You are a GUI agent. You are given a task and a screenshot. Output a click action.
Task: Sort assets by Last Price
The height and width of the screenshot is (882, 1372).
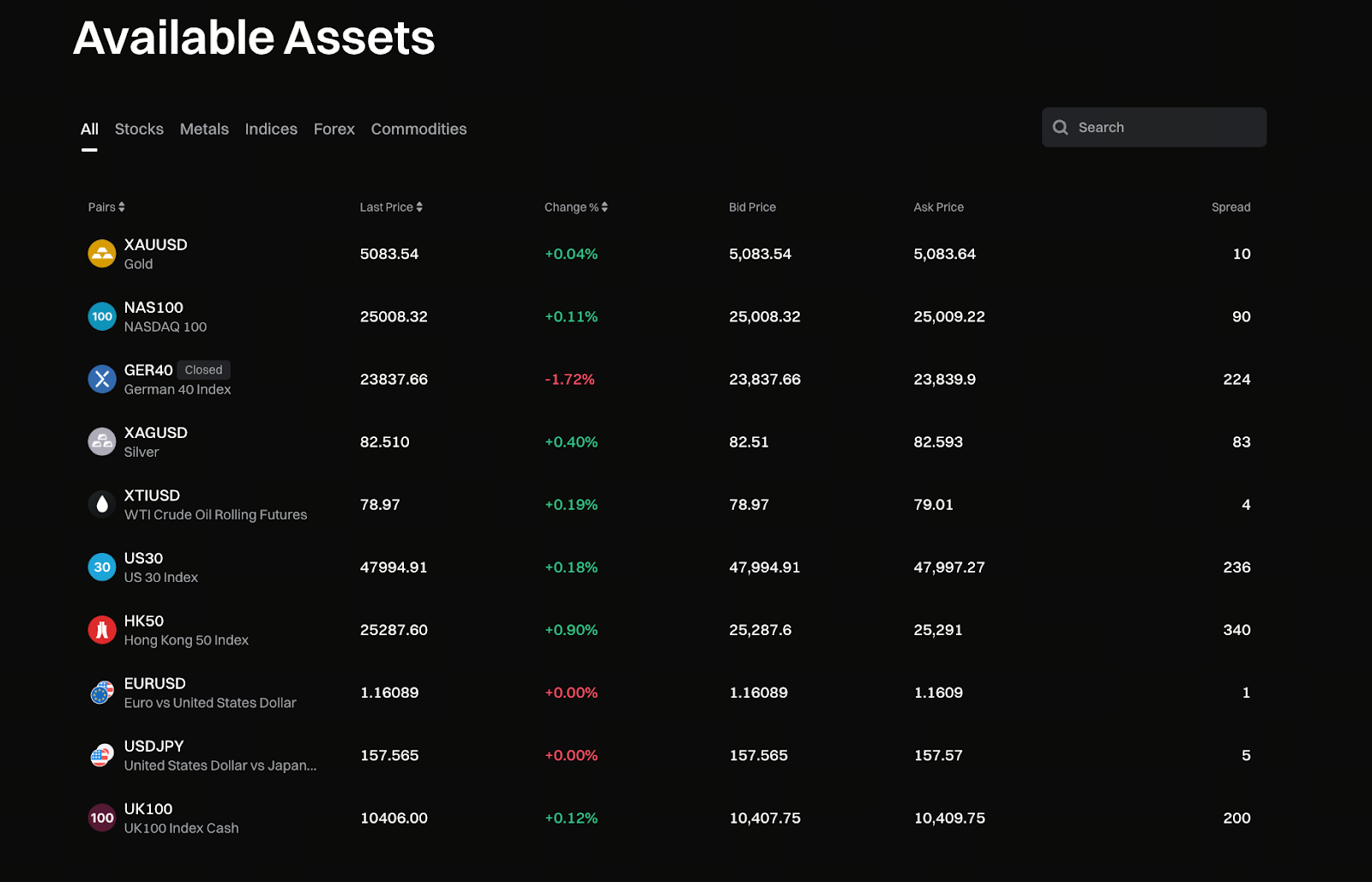391,207
